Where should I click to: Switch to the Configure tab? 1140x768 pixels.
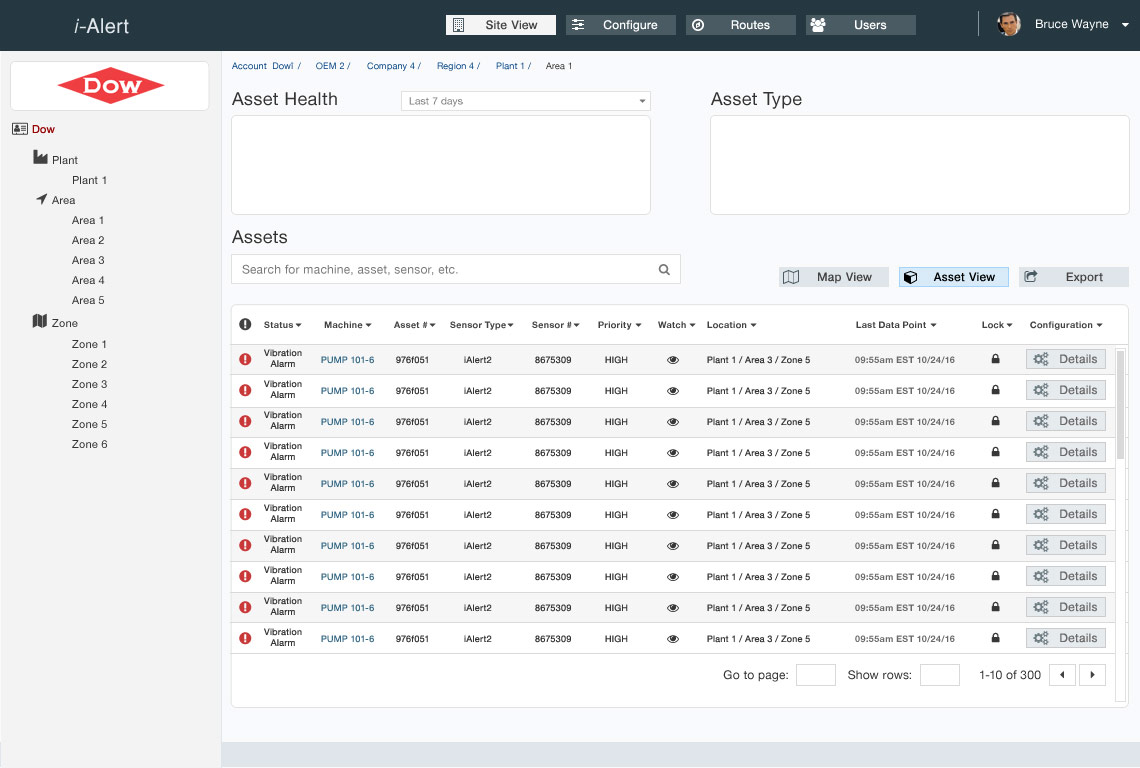pyautogui.click(x=620, y=25)
